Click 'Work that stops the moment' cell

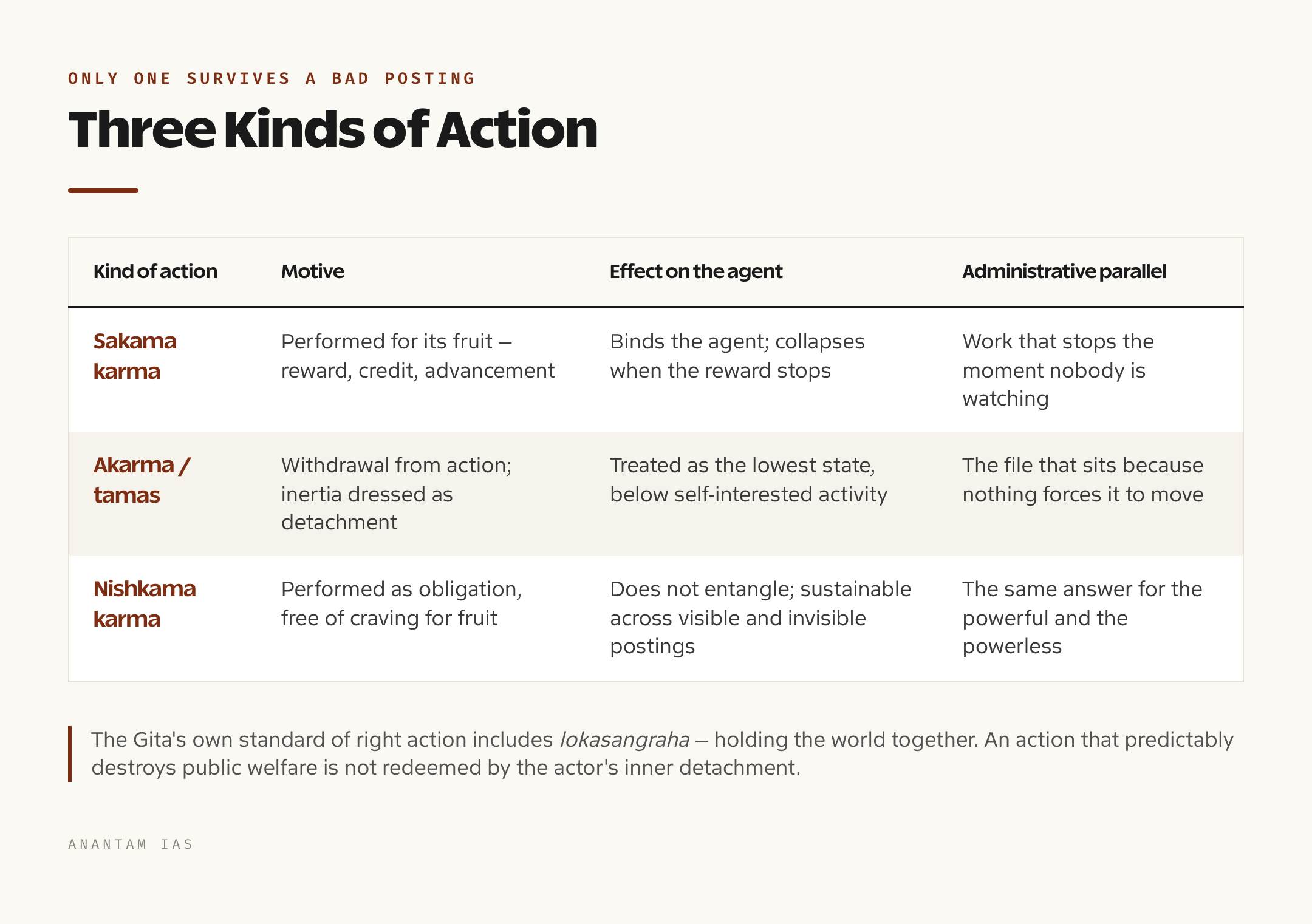(1057, 370)
